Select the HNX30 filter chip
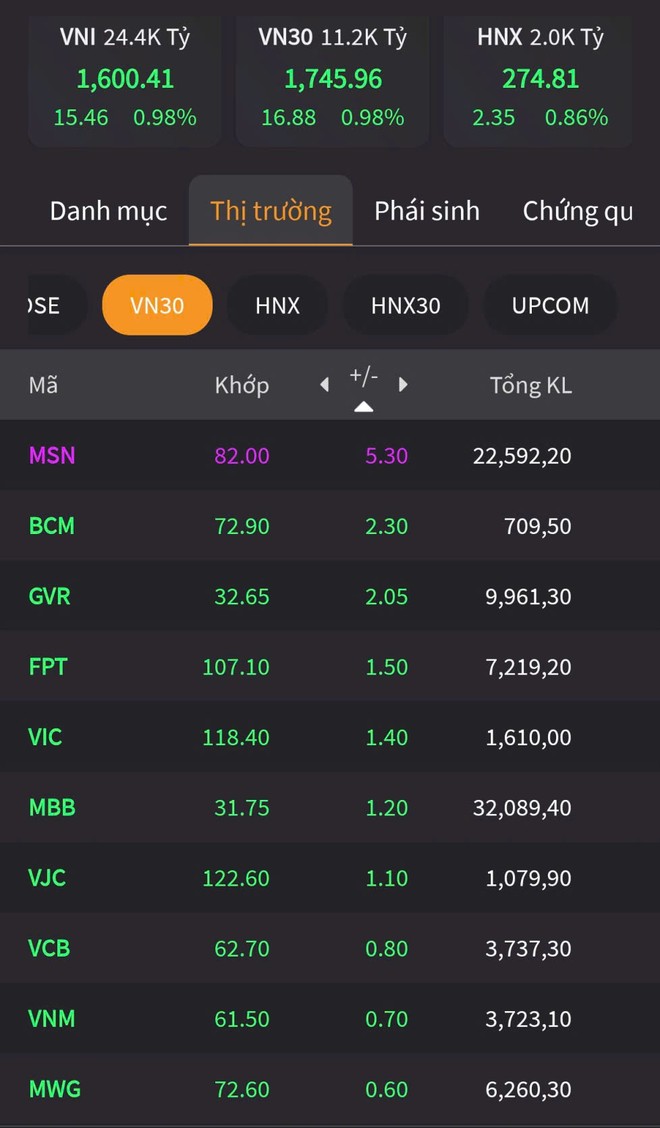 pyautogui.click(x=405, y=305)
